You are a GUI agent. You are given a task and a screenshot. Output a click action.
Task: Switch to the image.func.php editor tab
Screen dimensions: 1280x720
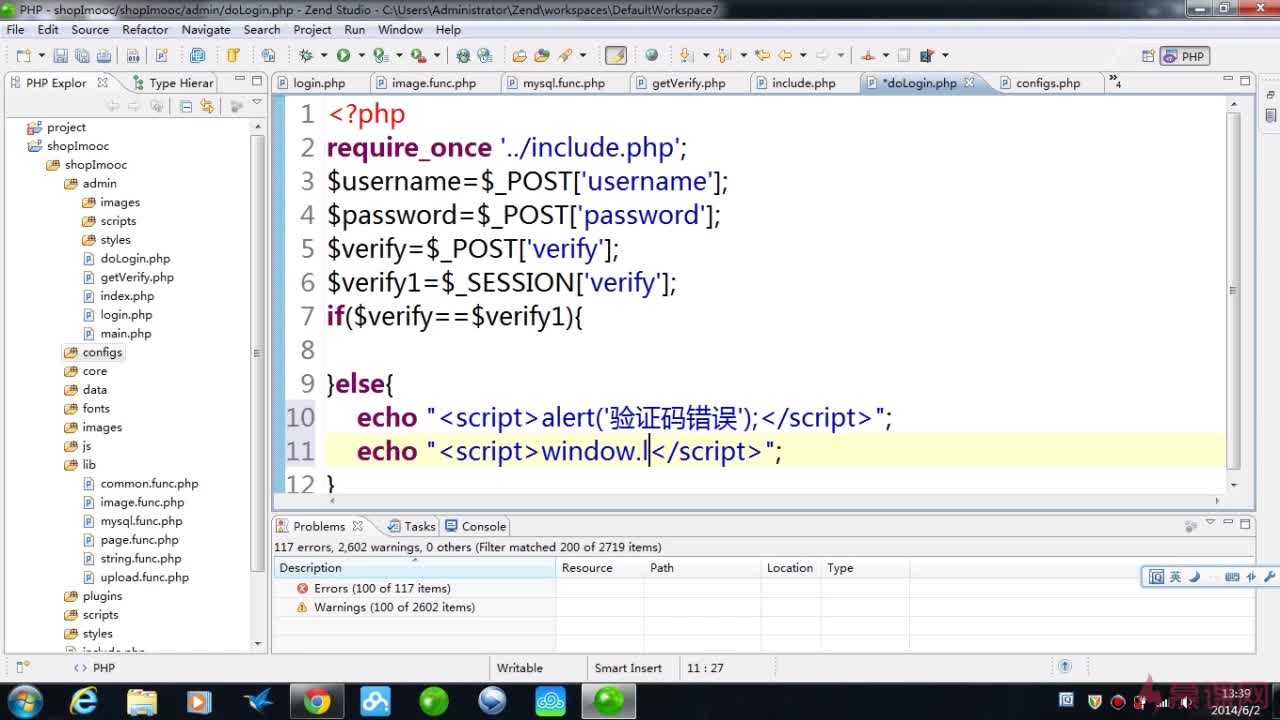coord(433,83)
